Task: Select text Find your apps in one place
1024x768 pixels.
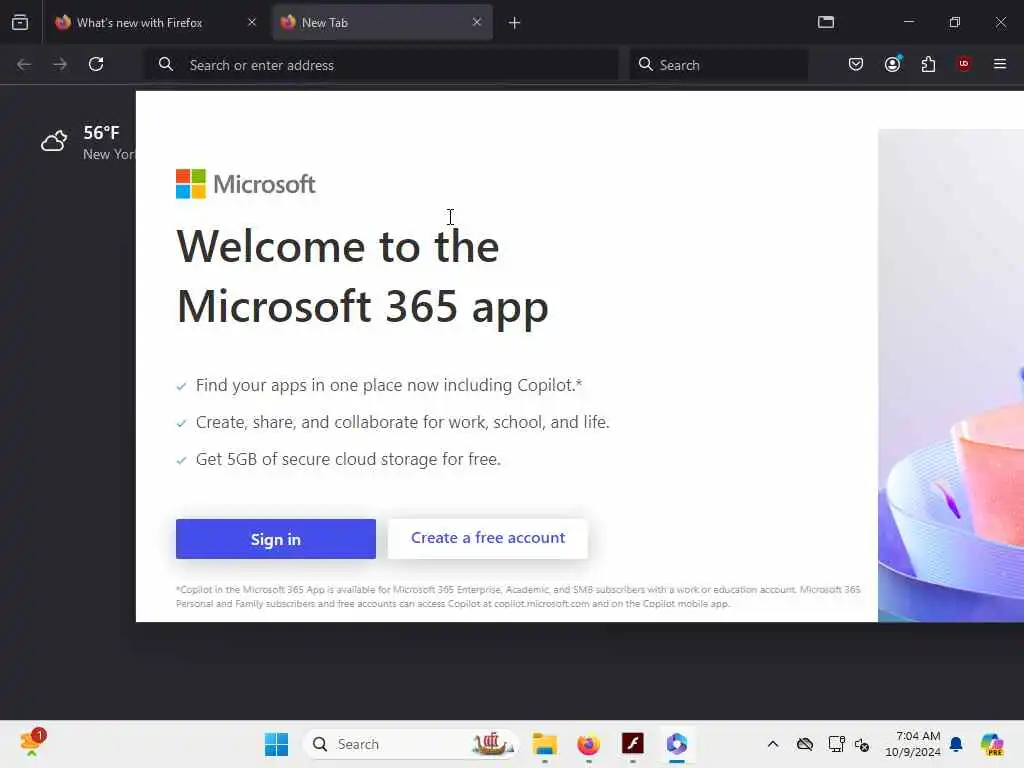Action: 389,385
